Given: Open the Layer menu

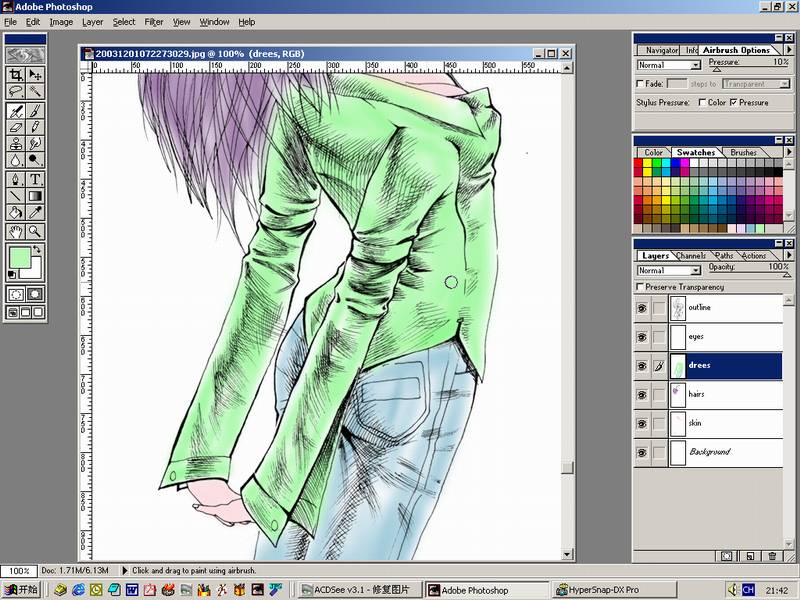Looking at the screenshot, I should [93, 22].
